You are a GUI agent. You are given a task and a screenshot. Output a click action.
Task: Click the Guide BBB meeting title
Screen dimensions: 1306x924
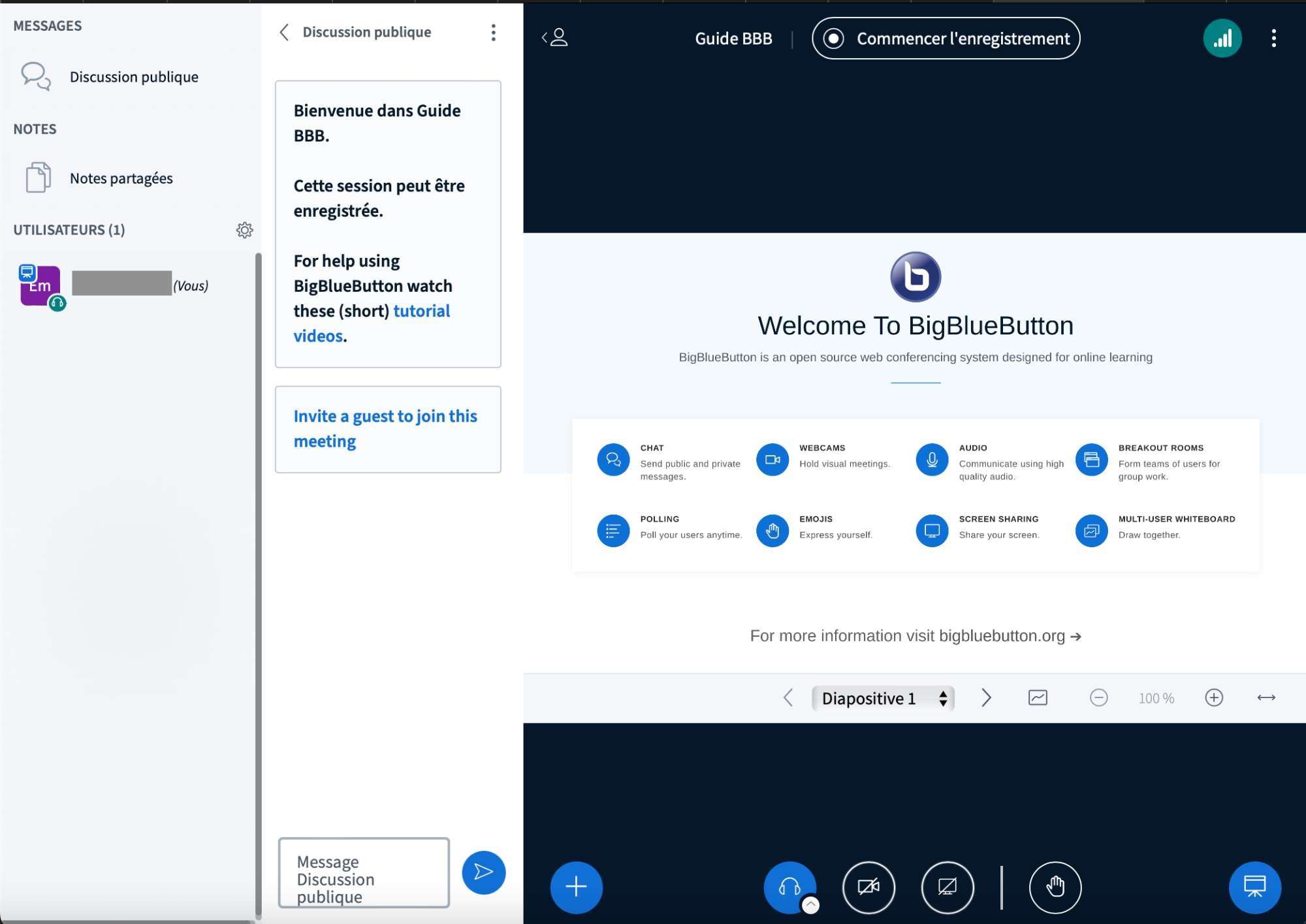tap(733, 39)
